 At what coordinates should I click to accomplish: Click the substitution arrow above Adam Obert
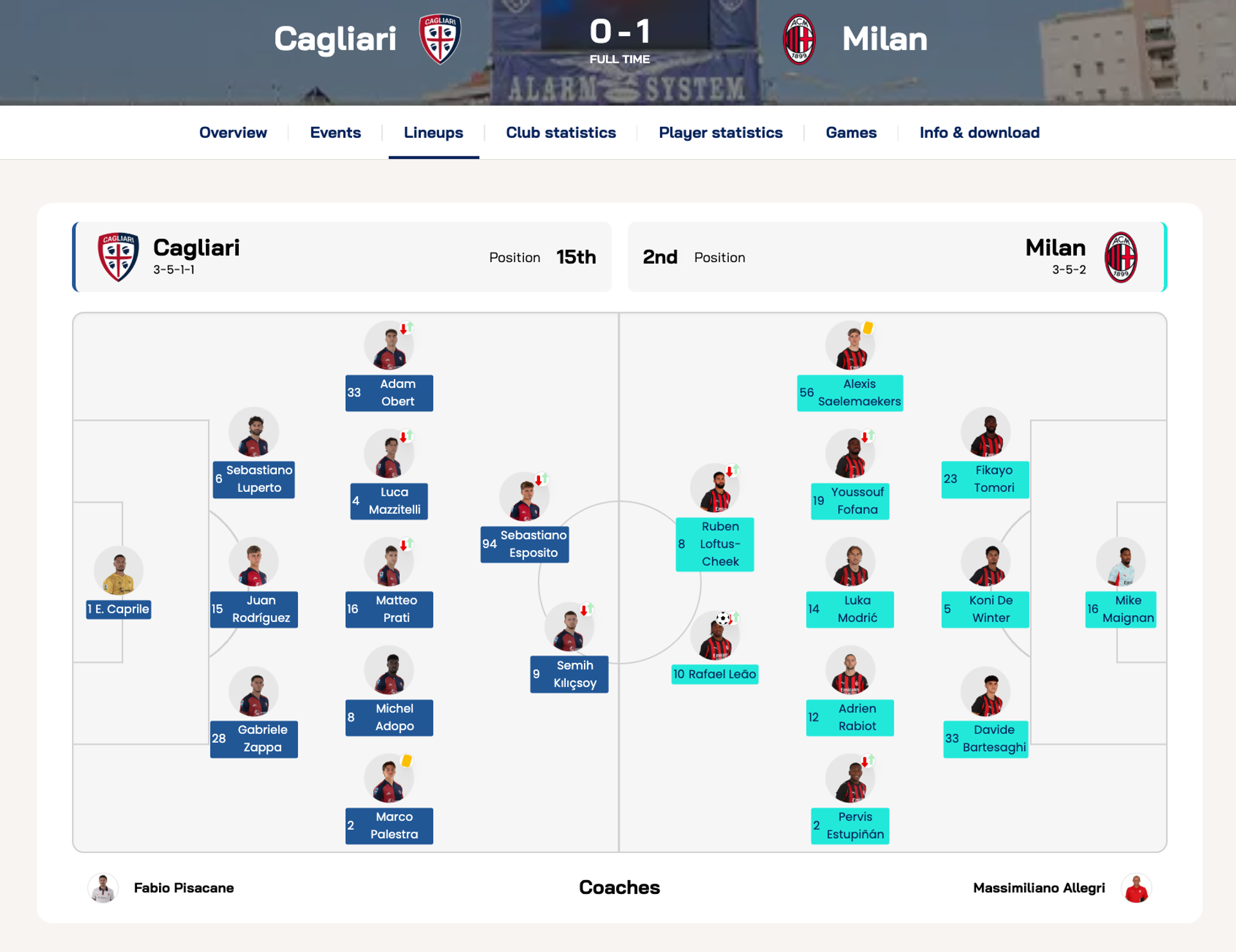(406, 327)
